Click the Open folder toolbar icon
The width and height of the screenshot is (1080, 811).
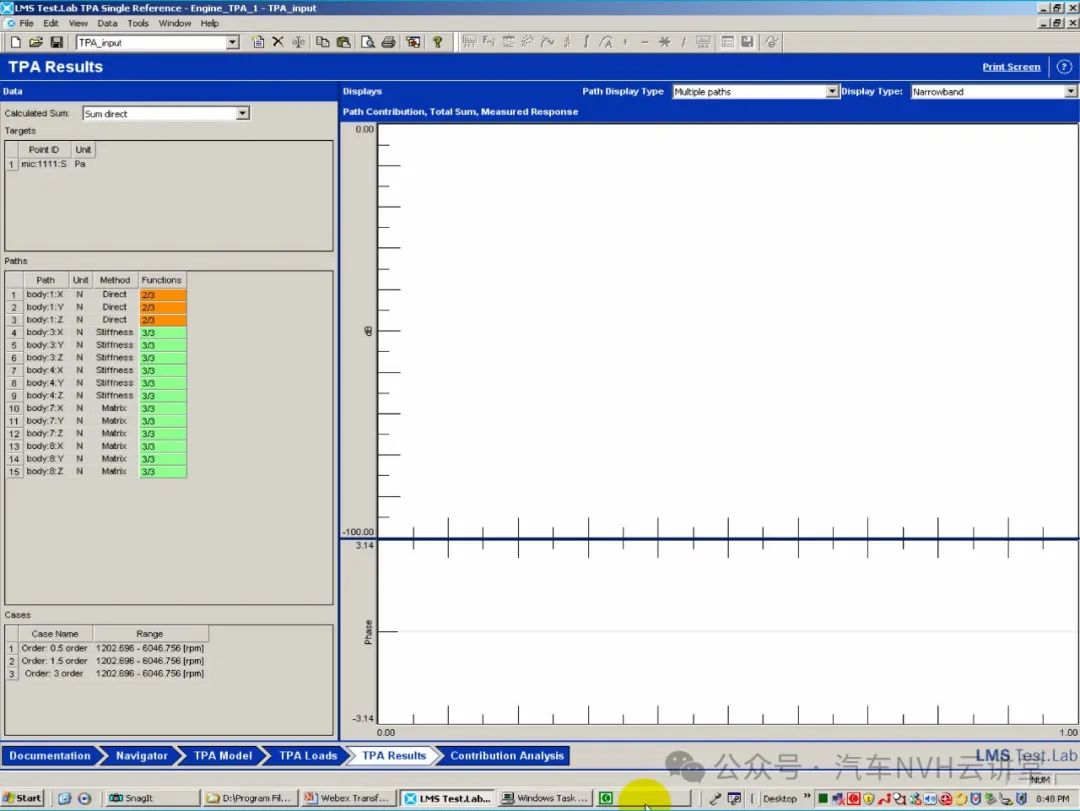point(36,42)
